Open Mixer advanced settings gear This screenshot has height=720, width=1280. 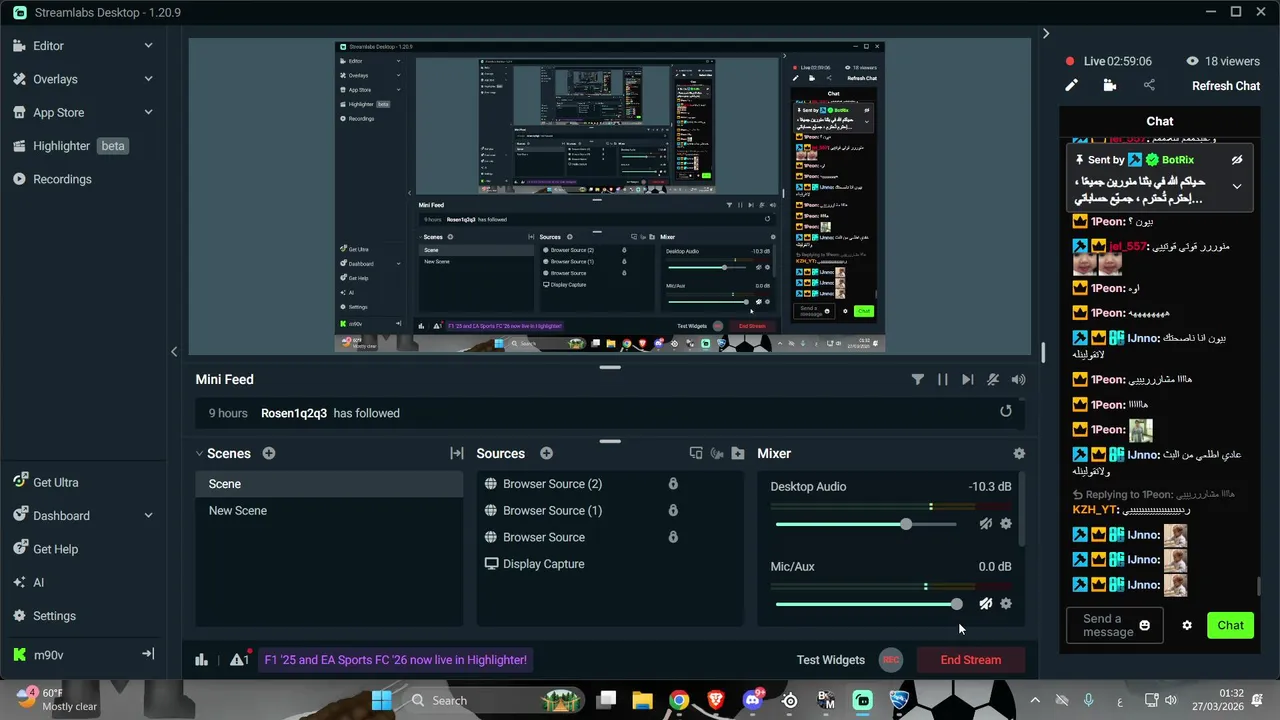click(1019, 453)
